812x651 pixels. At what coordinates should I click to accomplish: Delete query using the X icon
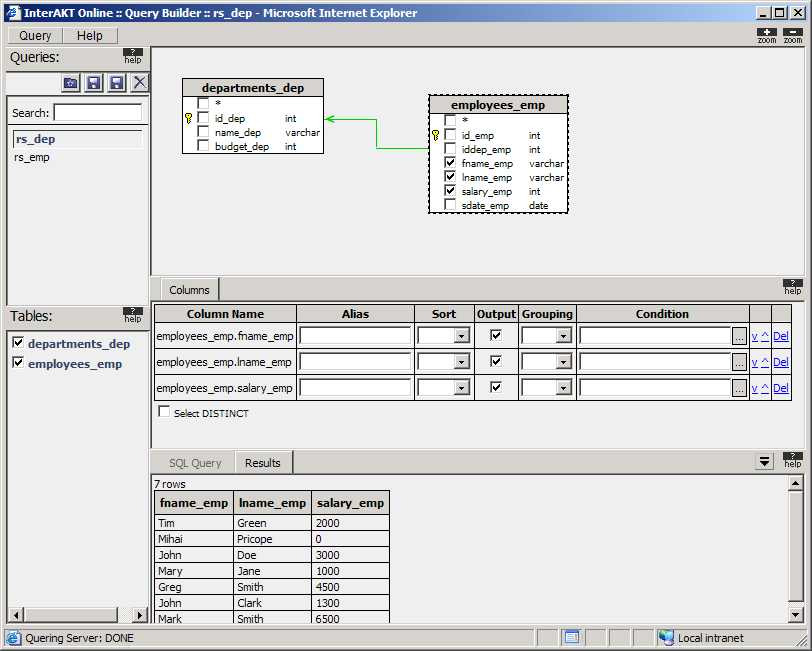(140, 83)
